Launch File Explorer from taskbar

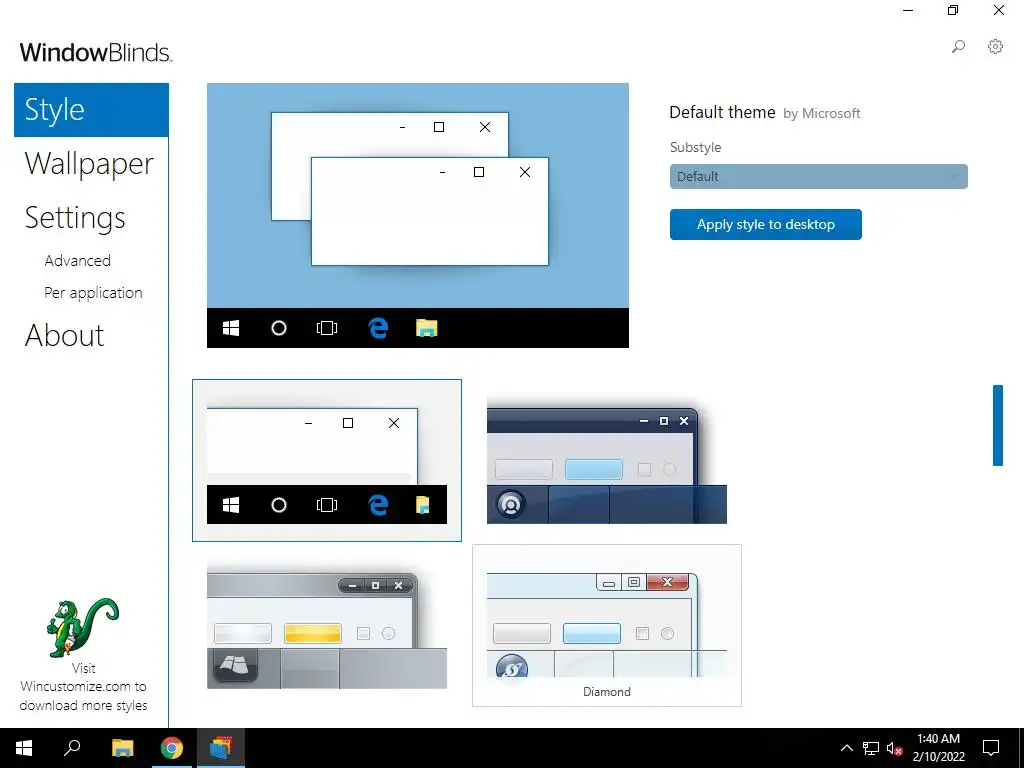pos(122,748)
